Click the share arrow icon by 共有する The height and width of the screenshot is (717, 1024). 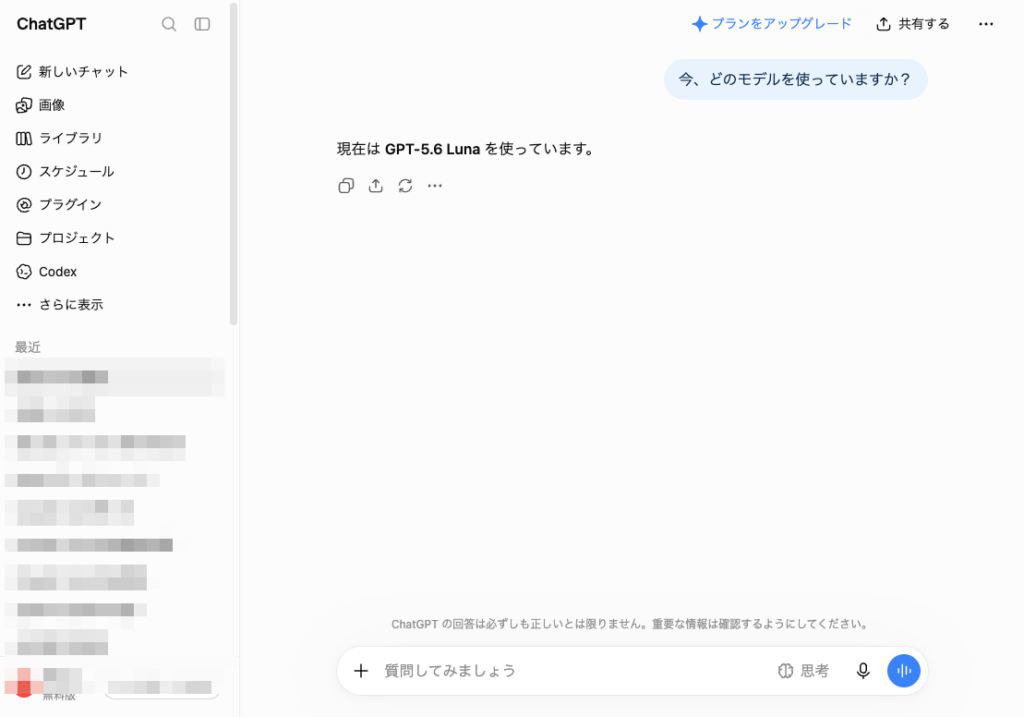pos(883,24)
